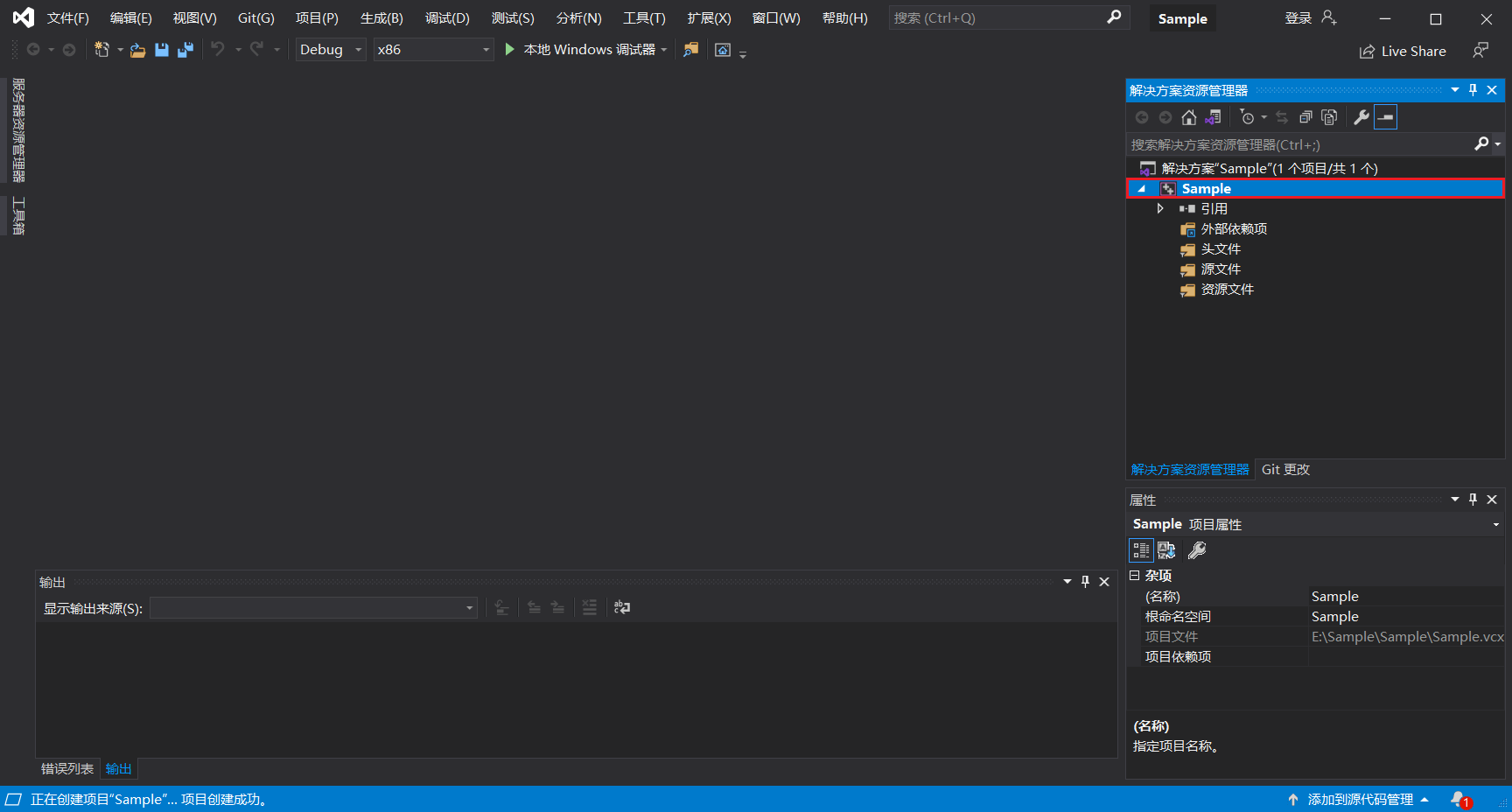This screenshot has height=812, width=1512.
Task: Toggle categorized view in properties panel
Action: pos(1141,550)
